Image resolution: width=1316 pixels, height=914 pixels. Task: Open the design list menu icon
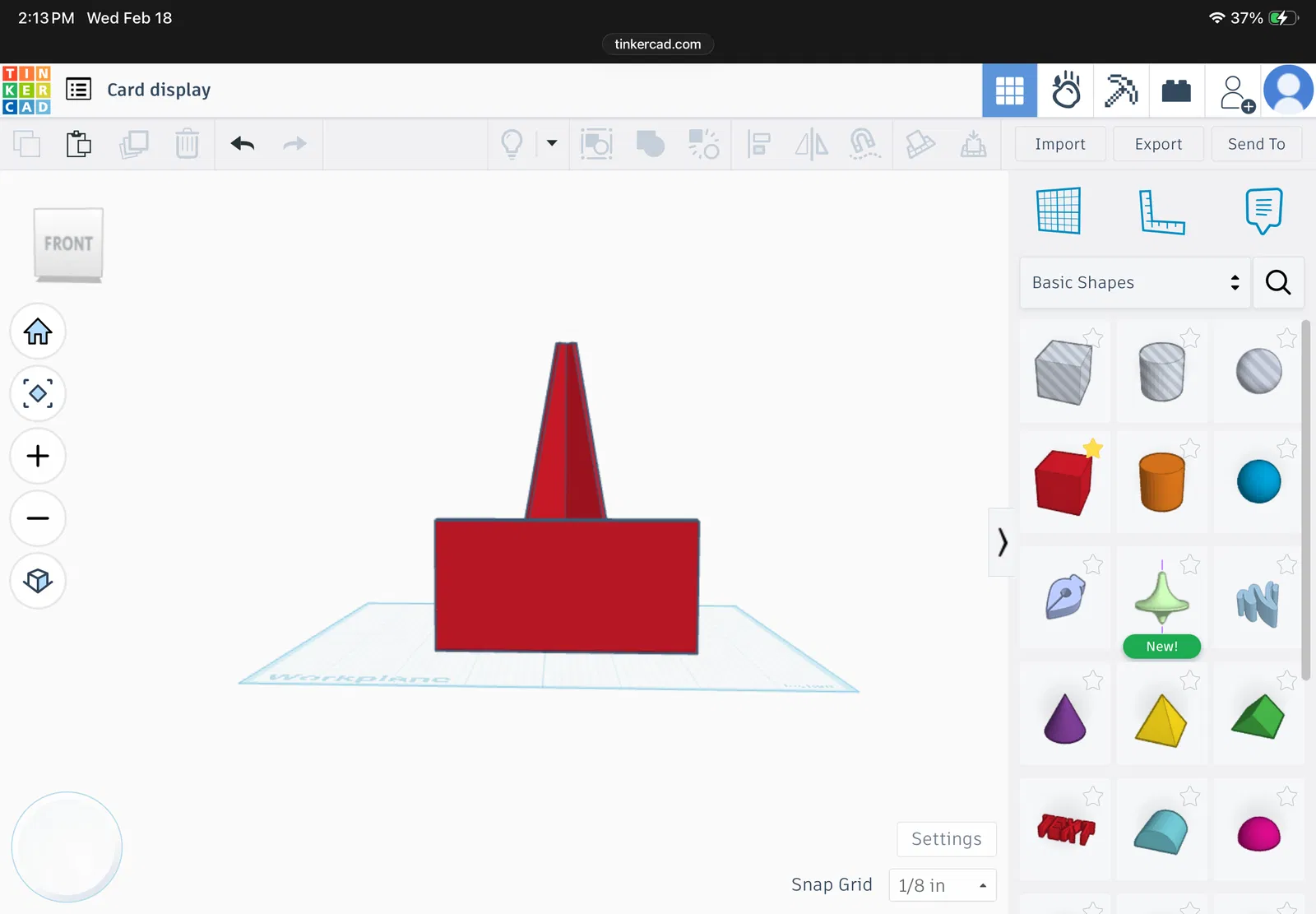[79, 89]
